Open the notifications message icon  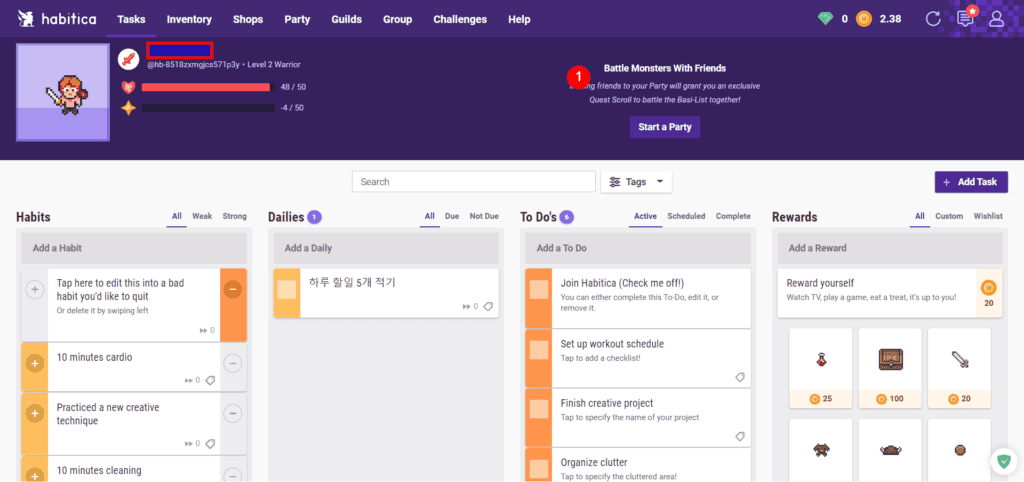[x=965, y=18]
